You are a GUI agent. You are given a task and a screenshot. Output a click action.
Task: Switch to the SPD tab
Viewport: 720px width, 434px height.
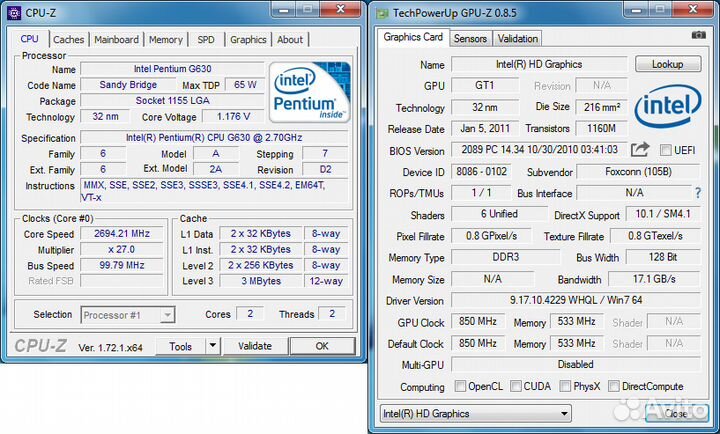tap(206, 40)
